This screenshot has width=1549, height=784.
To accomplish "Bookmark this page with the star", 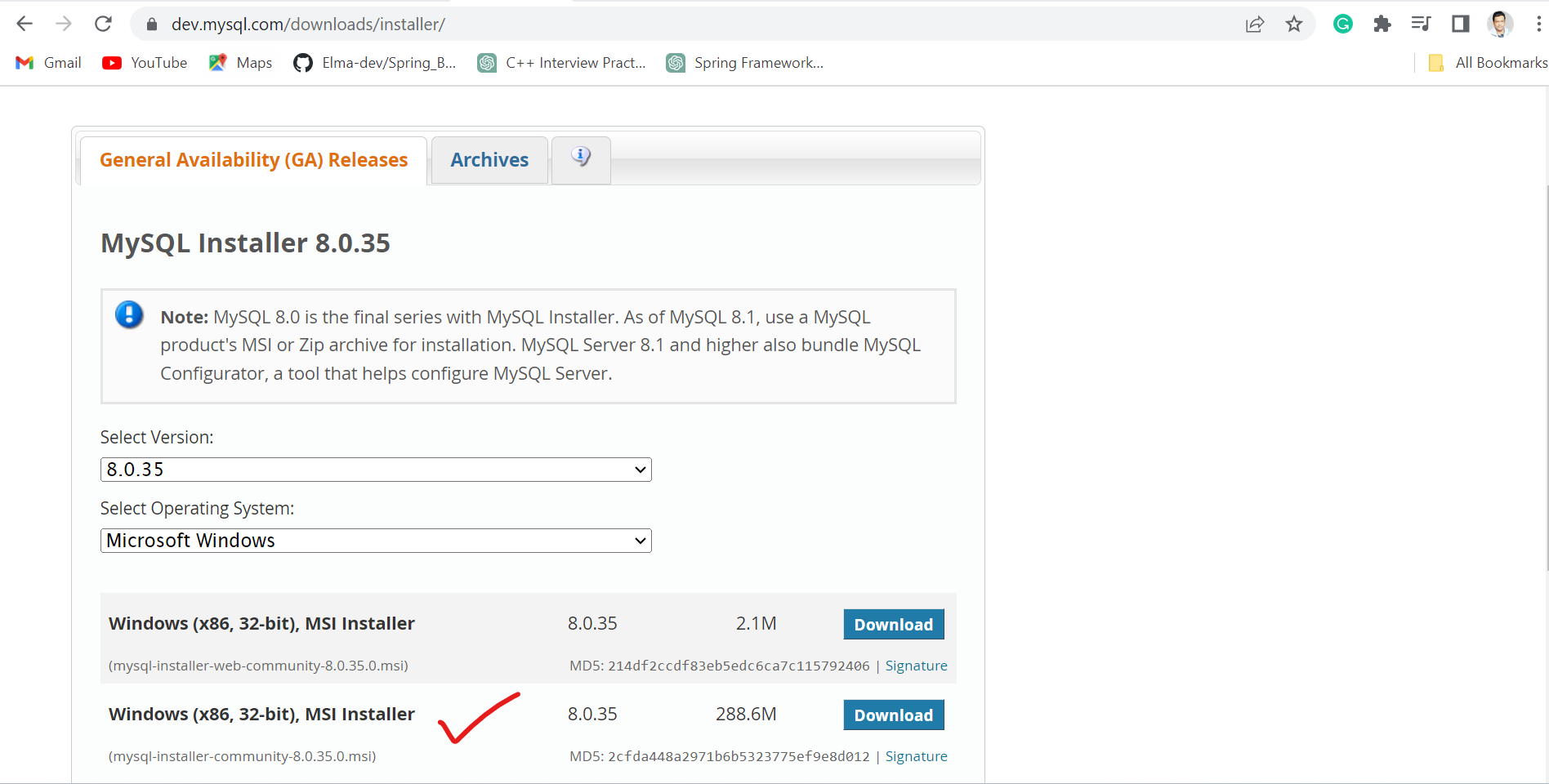I will pos(1294,24).
